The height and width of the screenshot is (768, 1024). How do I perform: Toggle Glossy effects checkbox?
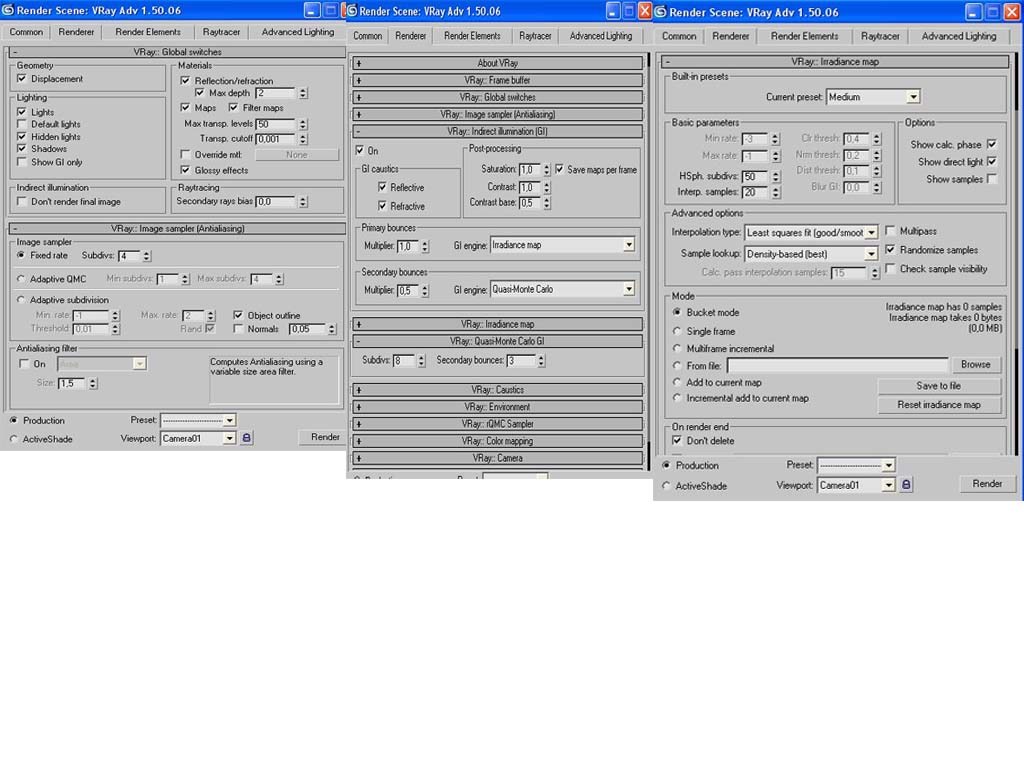[185, 170]
